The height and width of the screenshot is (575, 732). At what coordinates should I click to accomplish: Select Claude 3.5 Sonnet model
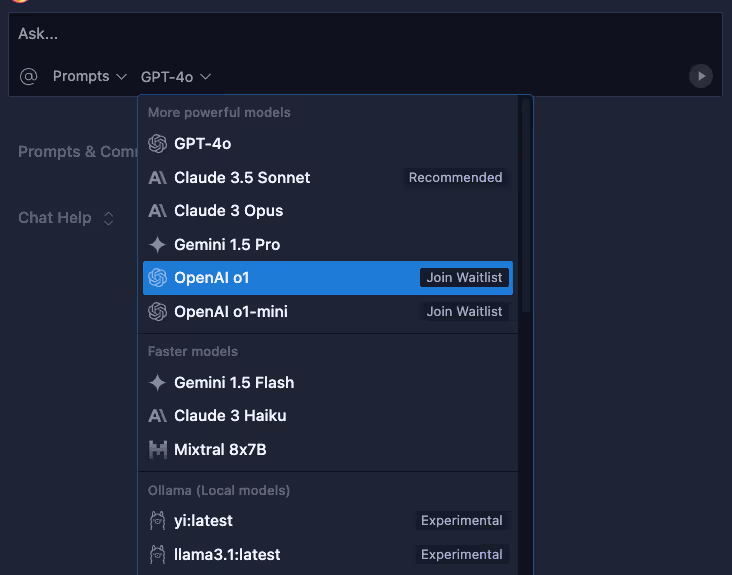click(x=328, y=178)
